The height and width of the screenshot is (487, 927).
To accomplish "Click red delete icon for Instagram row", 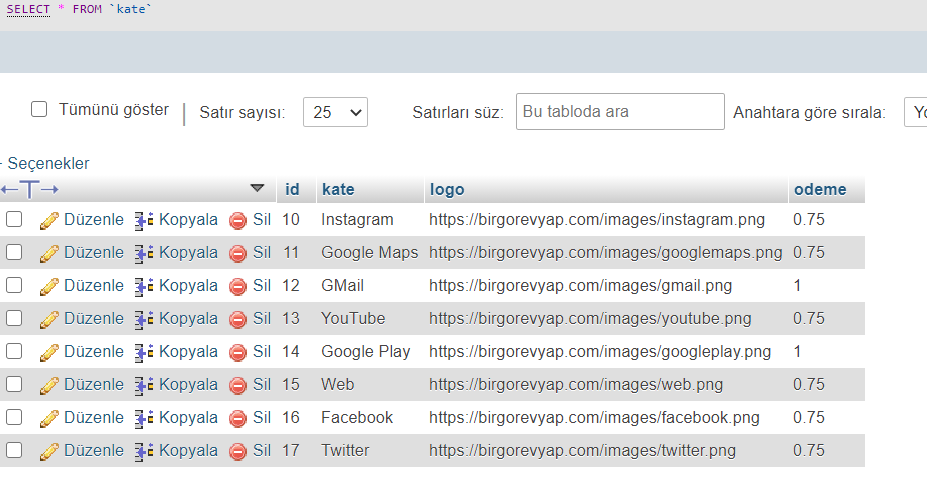I will [238, 221].
